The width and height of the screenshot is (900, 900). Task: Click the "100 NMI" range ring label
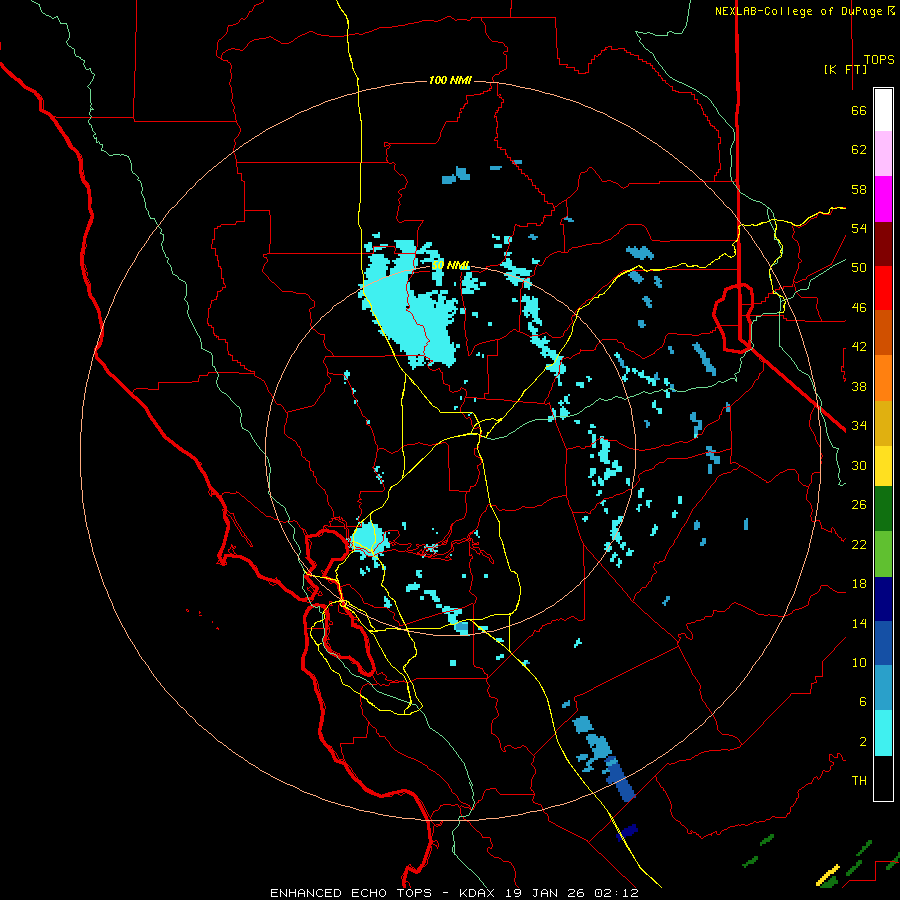point(450,80)
